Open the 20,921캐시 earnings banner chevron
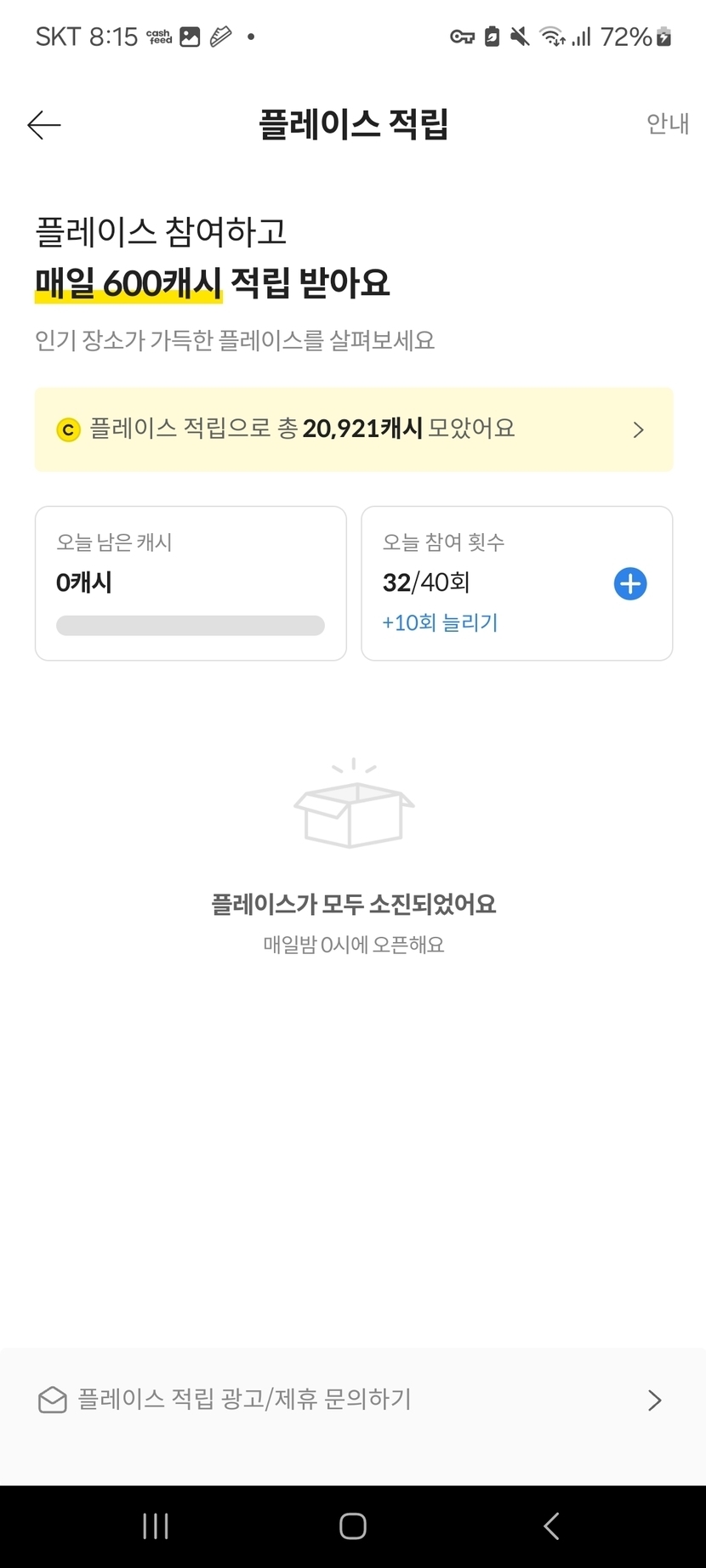Screen dimensions: 706x1568 click(639, 430)
